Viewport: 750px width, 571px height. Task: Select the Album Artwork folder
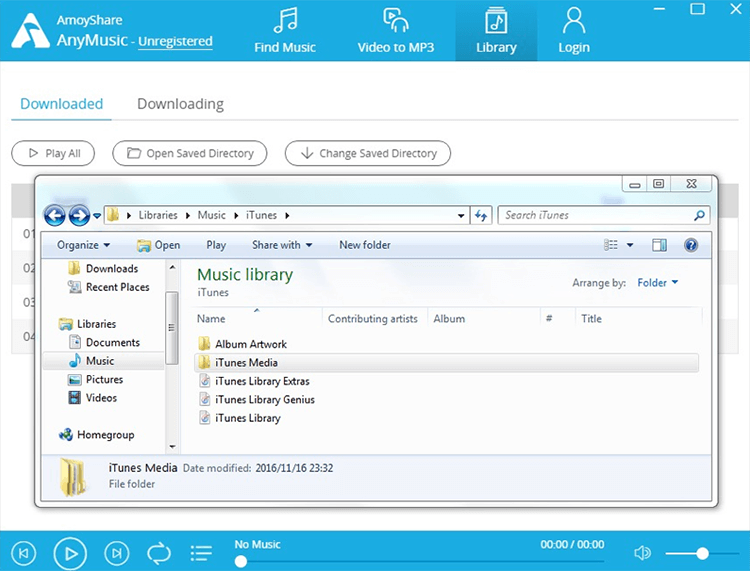pyautogui.click(x=243, y=344)
